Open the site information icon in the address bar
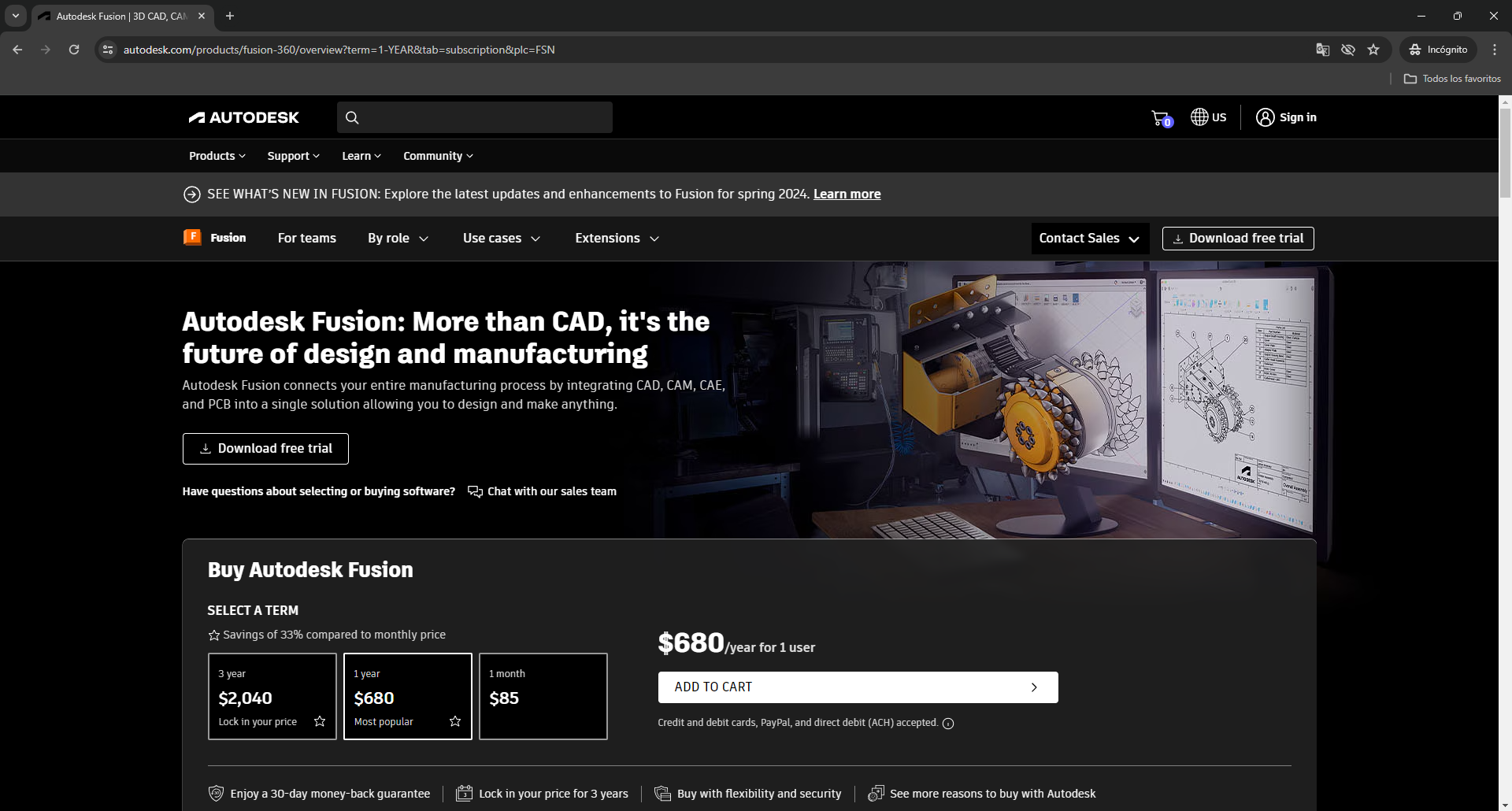Screen dimensions: 1512x811 tap(108, 50)
